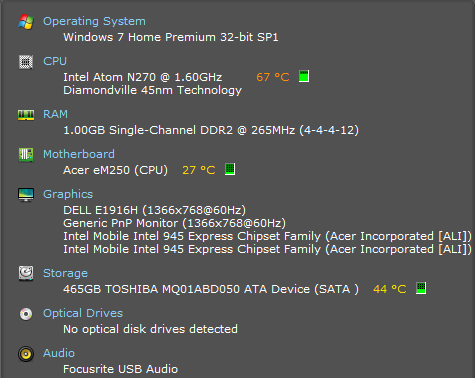Click the green Motherboard icon
Image resolution: width=475 pixels, height=378 pixels.
click(26, 155)
